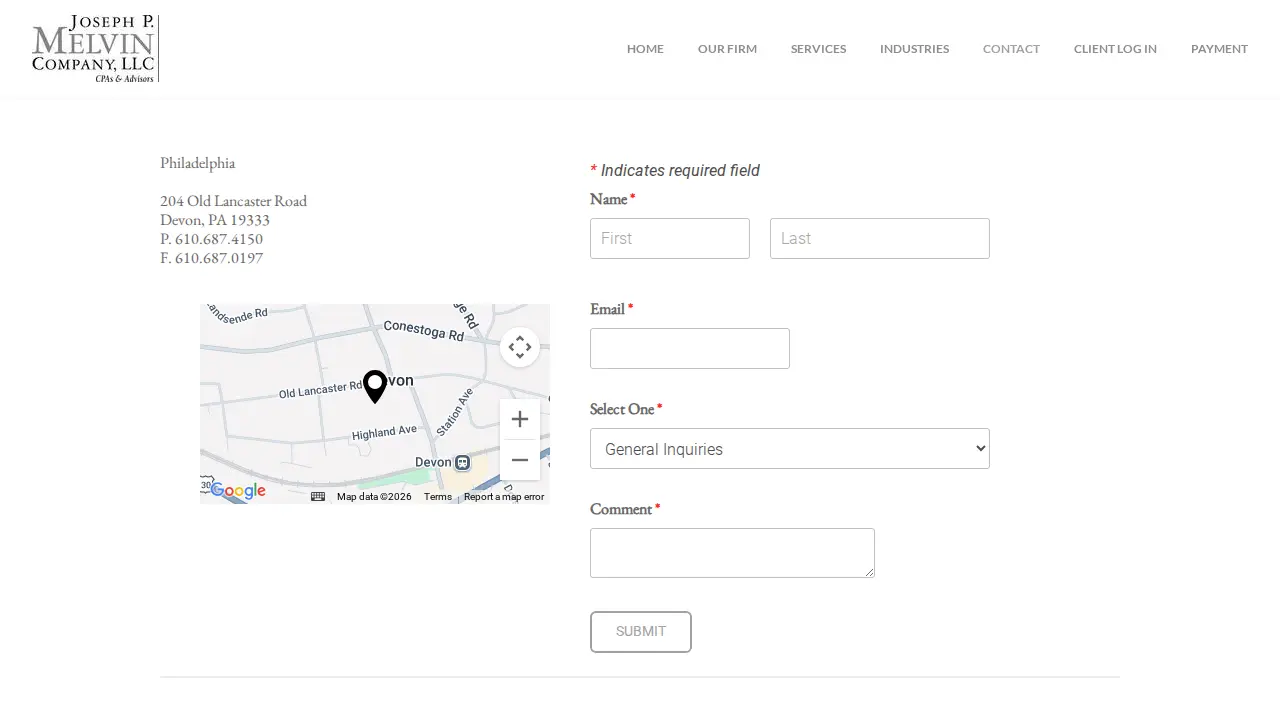This screenshot has height=720, width=1280.
Task: Click Report a map error link
Action: click(504, 497)
